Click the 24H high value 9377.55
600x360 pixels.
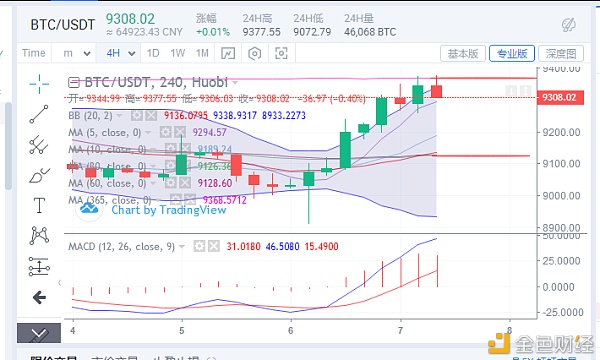pos(262,32)
